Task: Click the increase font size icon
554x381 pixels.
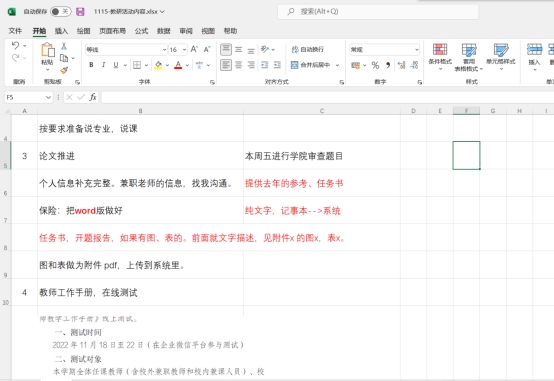Action: 194,49
